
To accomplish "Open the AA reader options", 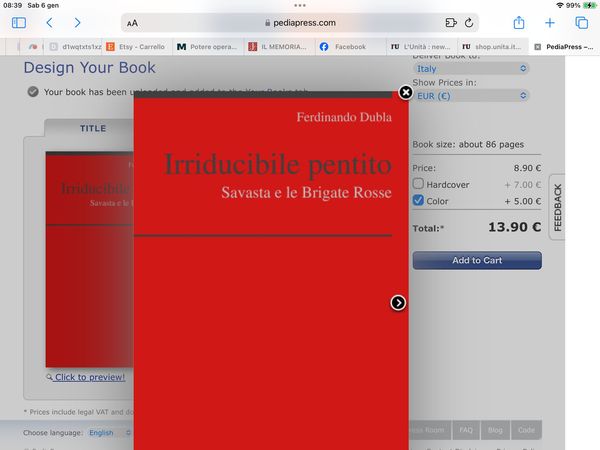I will [x=132, y=23].
